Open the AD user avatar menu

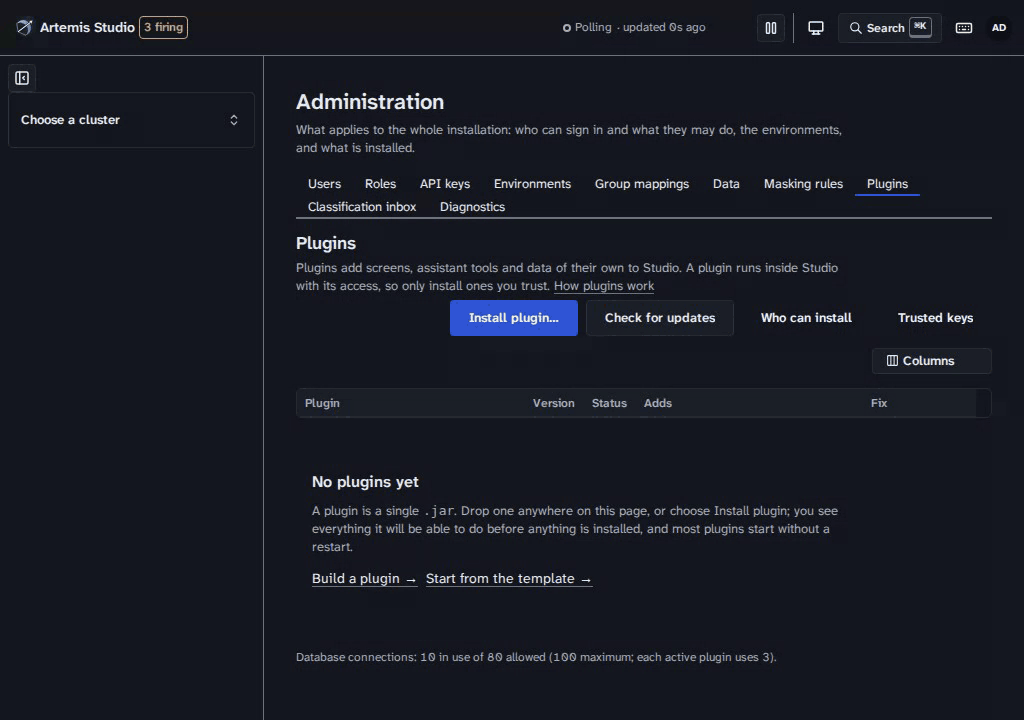[999, 28]
